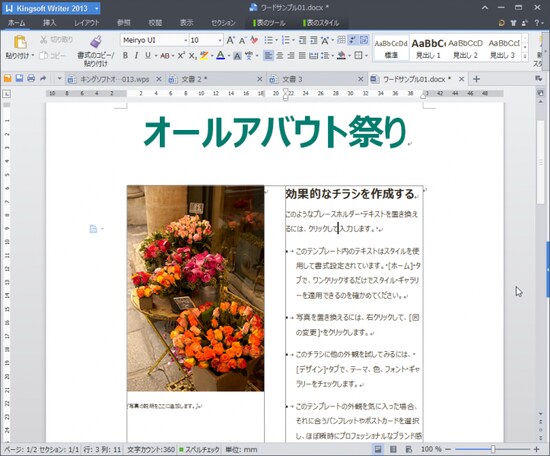Close the 文書 2 document tab
The width and height of the screenshot is (550, 456).
[x=260, y=79]
